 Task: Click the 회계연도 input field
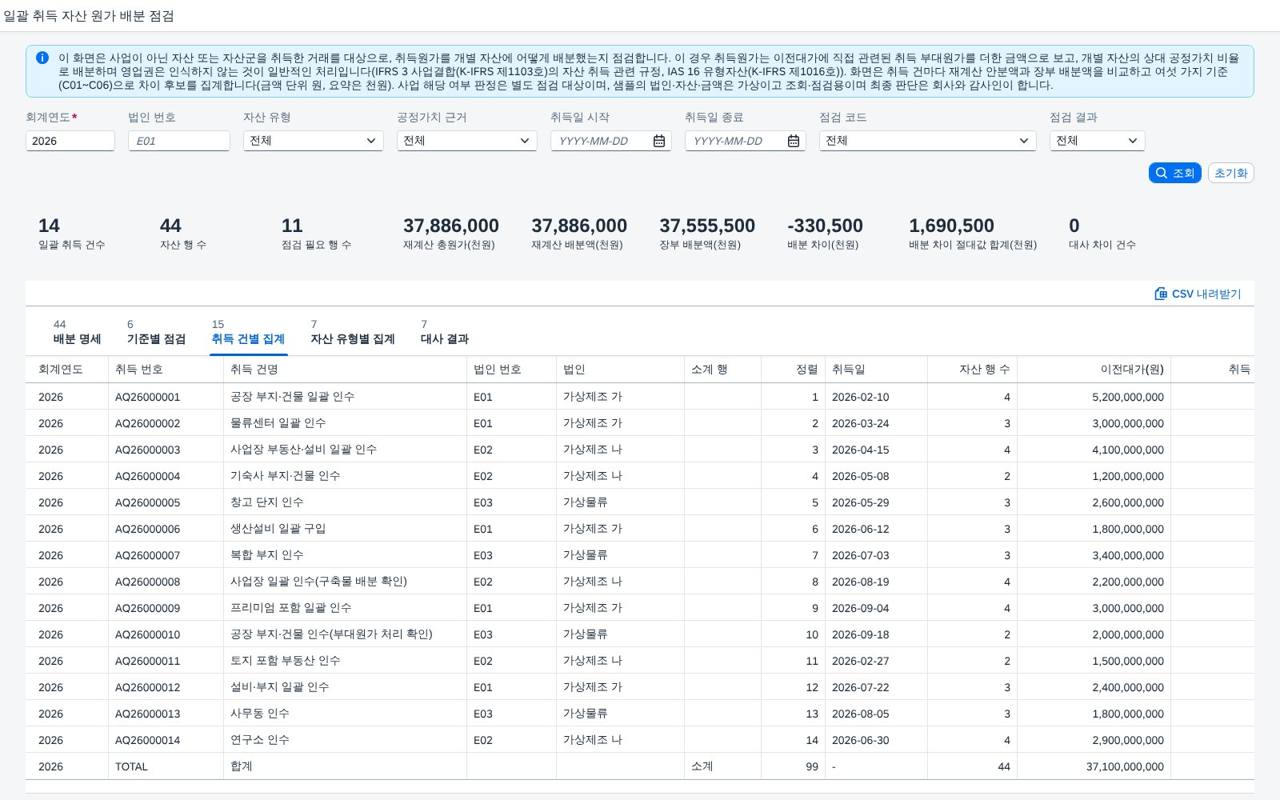70,141
